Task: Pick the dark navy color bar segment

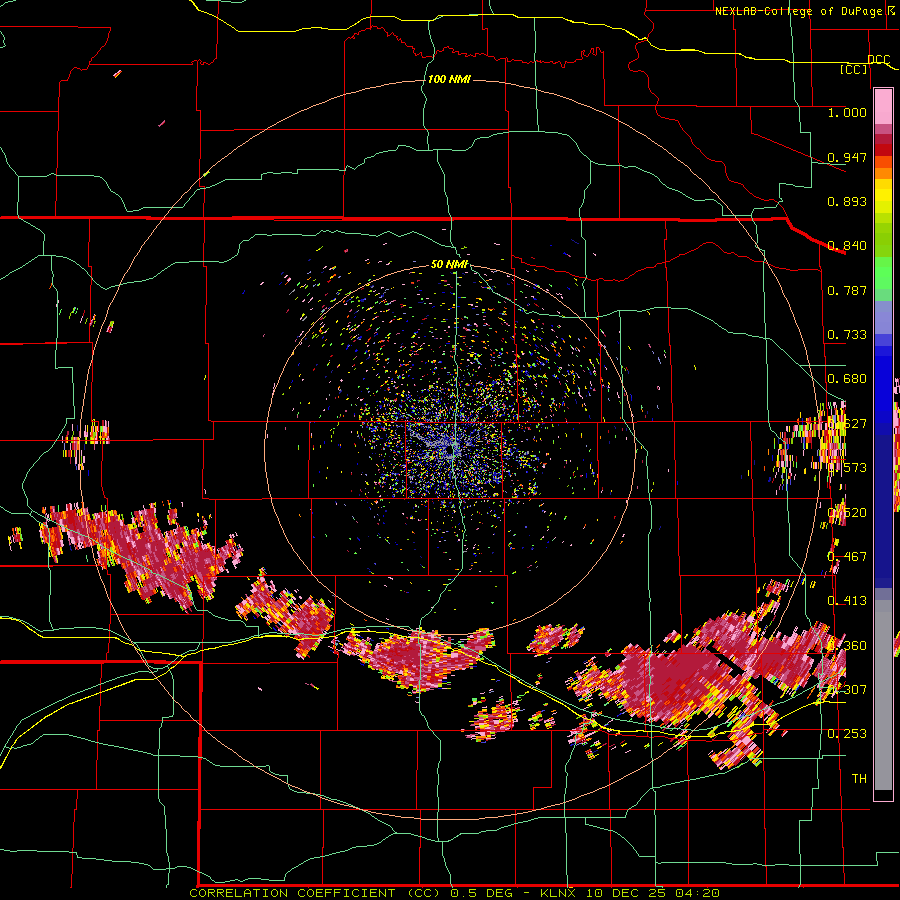Action: (x=883, y=511)
